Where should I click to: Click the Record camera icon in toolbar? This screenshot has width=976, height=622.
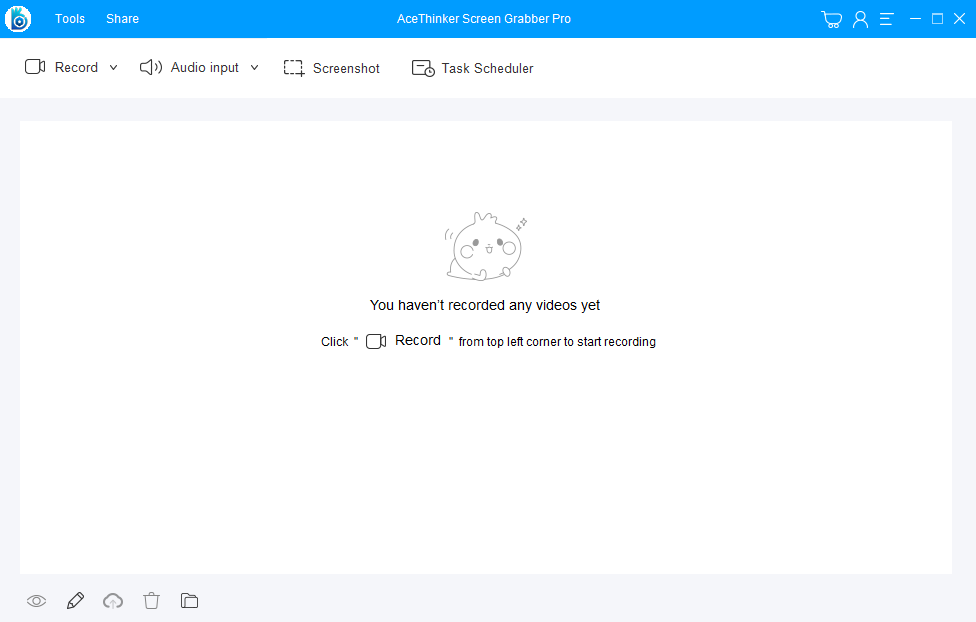click(35, 67)
